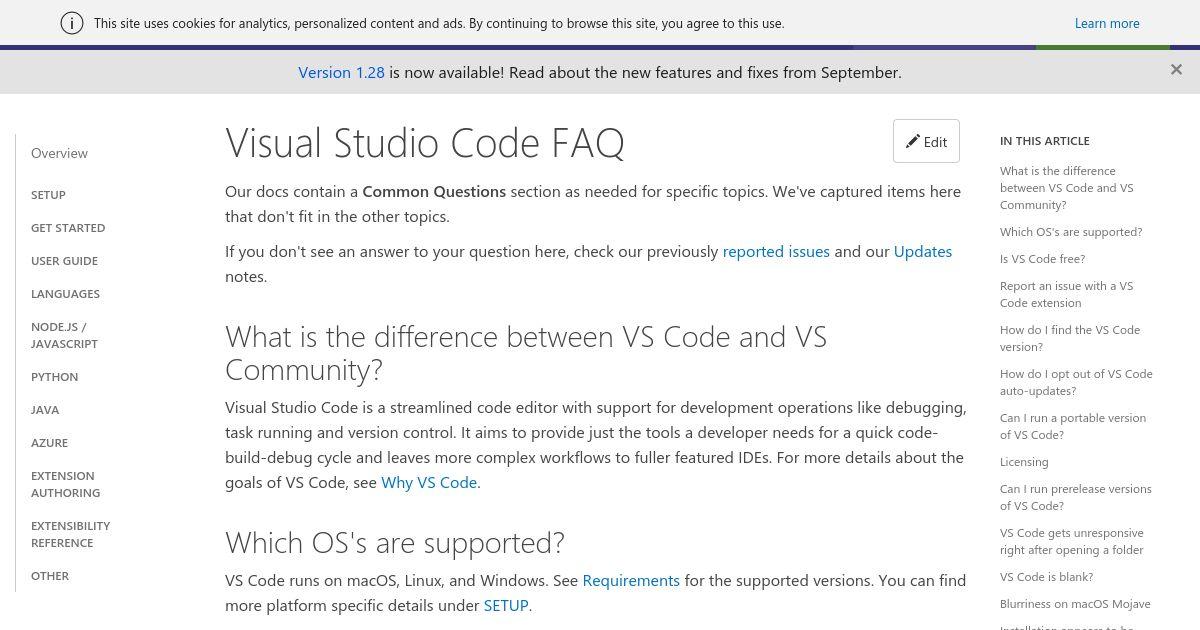Select Overview in the left sidebar
This screenshot has height=630, width=1200.
(x=59, y=153)
